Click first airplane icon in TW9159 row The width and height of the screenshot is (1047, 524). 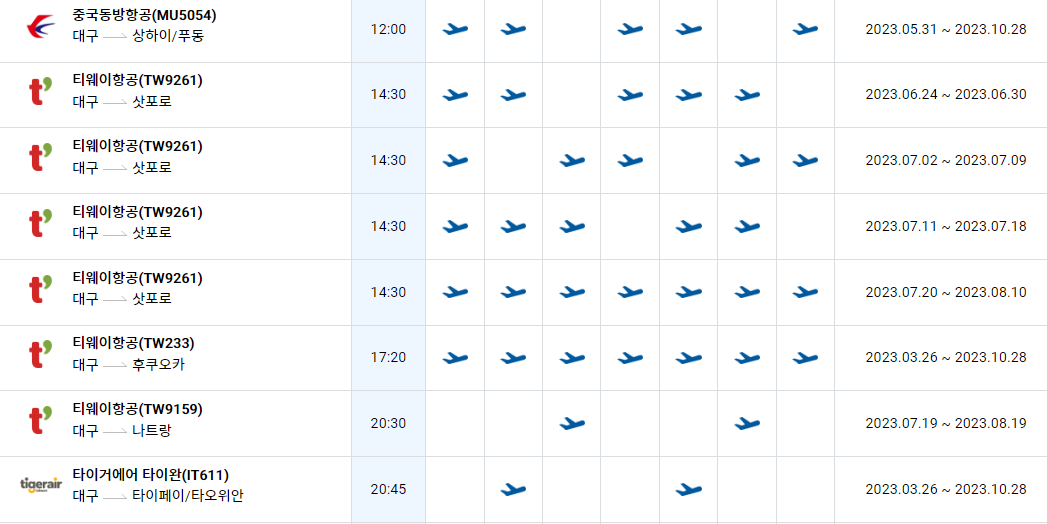(572, 423)
